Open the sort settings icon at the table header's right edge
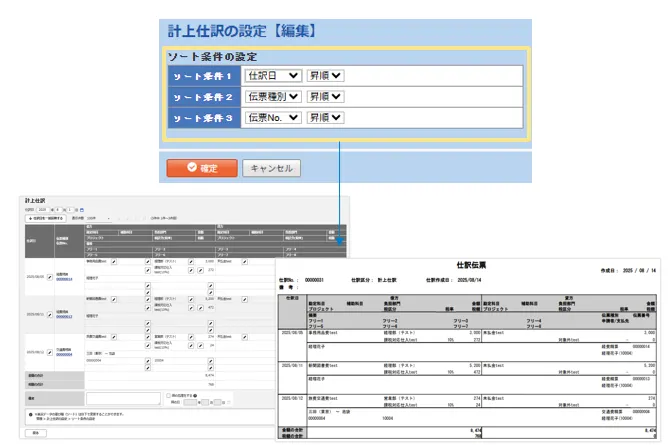This screenshot has width=669, height=445. [338, 241]
